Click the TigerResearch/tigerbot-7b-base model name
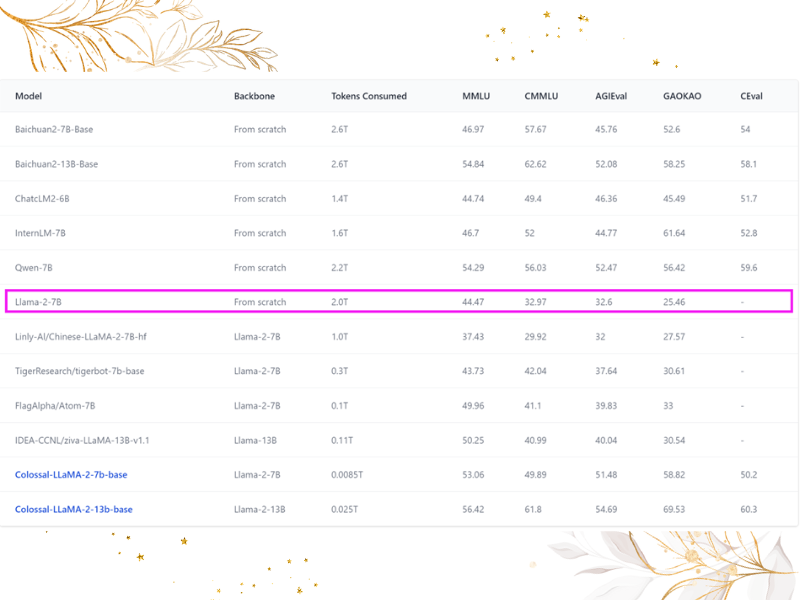The width and height of the screenshot is (800, 600). (79, 371)
